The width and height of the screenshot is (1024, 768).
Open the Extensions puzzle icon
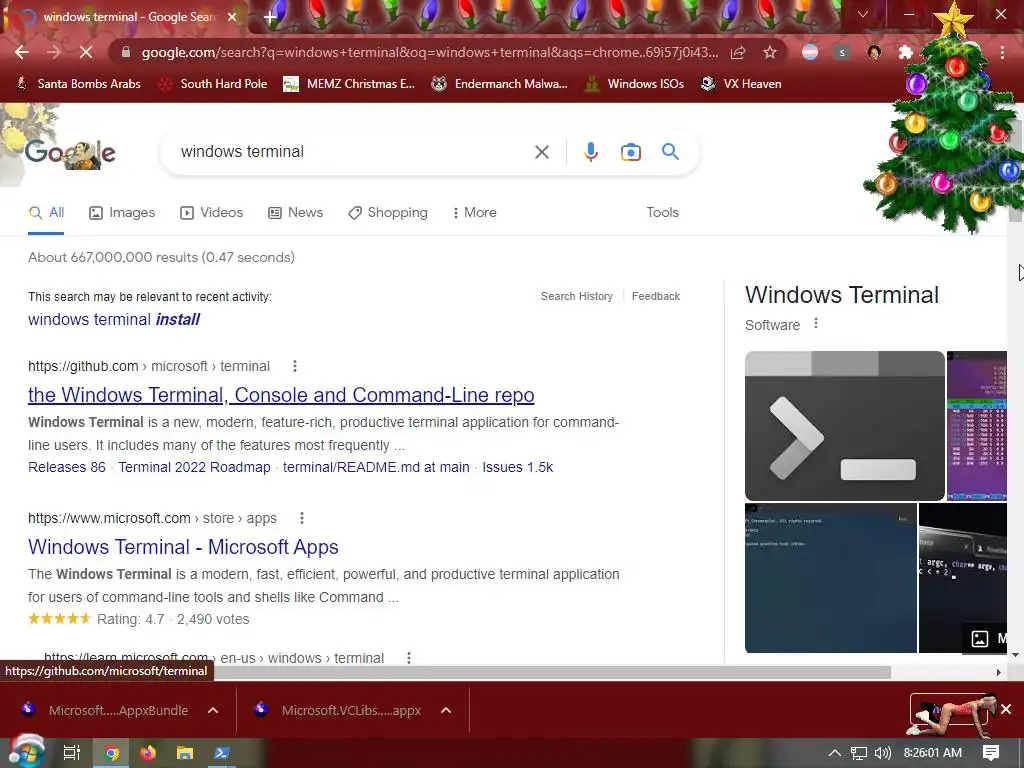click(x=905, y=52)
